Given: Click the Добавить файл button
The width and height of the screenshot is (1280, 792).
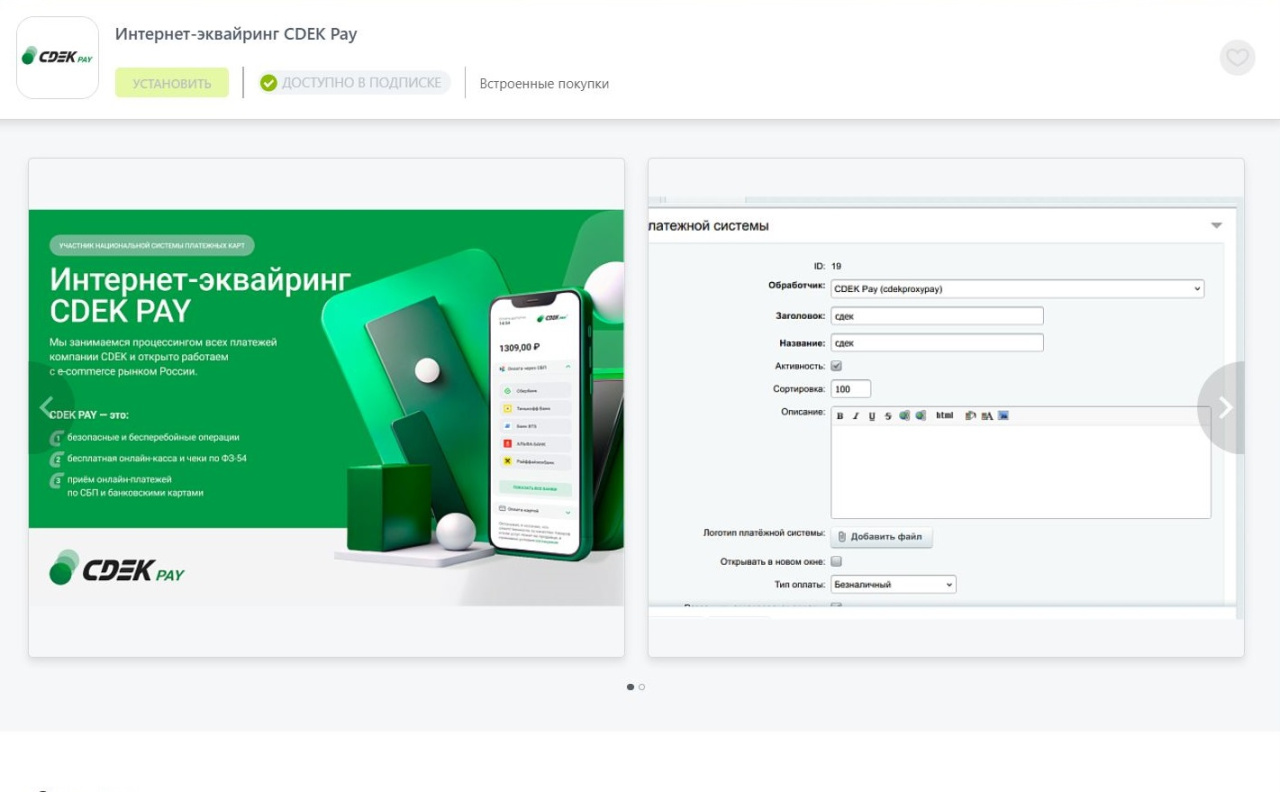Looking at the screenshot, I should point(881,537).
